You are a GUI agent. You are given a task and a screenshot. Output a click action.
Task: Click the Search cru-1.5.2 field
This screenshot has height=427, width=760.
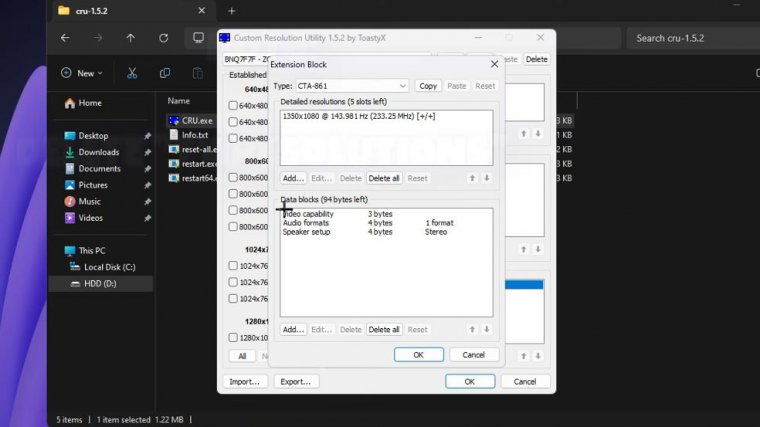pyautogui.click(x=690, y=38)
